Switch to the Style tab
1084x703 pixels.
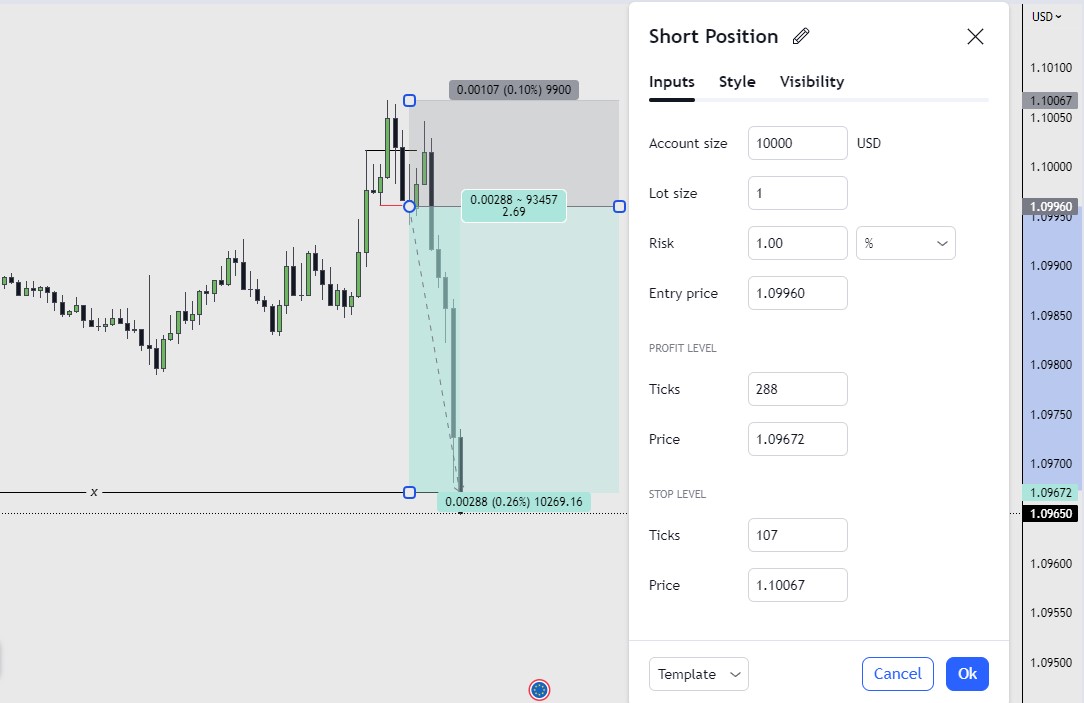pyautogui.click(x=737, y=82)
